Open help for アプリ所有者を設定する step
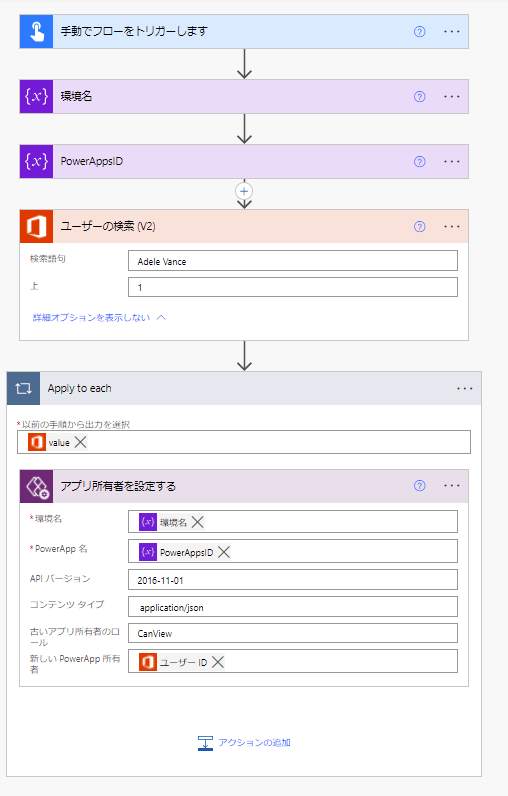The width and height of the screenshot is (508, 796). [420, 486]
